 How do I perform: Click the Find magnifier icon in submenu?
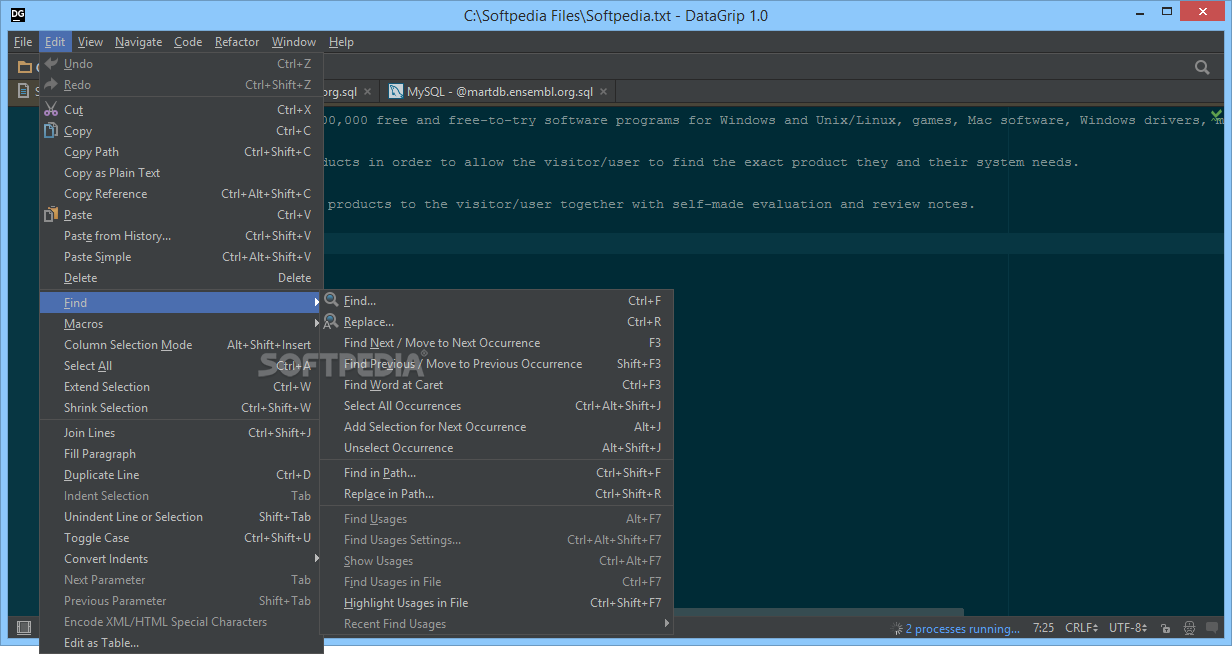[331, 300]
